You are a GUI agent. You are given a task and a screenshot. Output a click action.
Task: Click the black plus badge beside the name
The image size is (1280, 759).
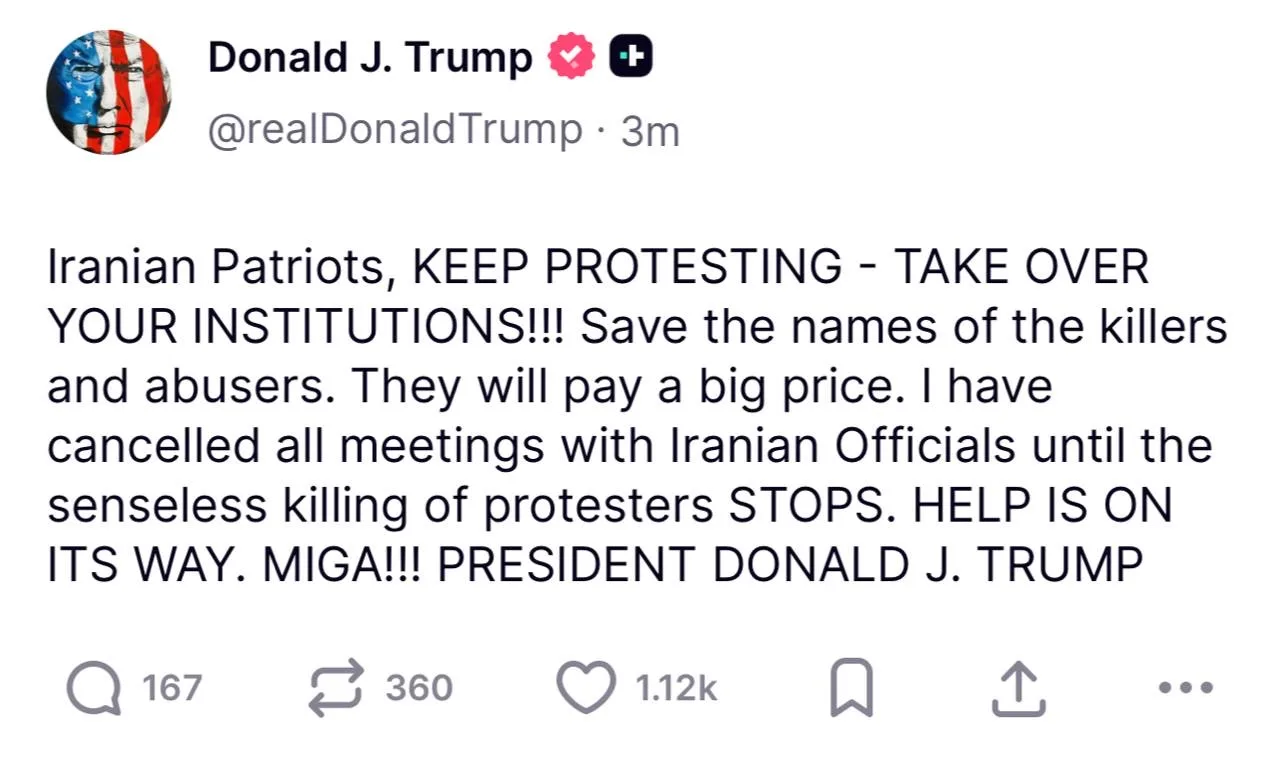(631, 58)
